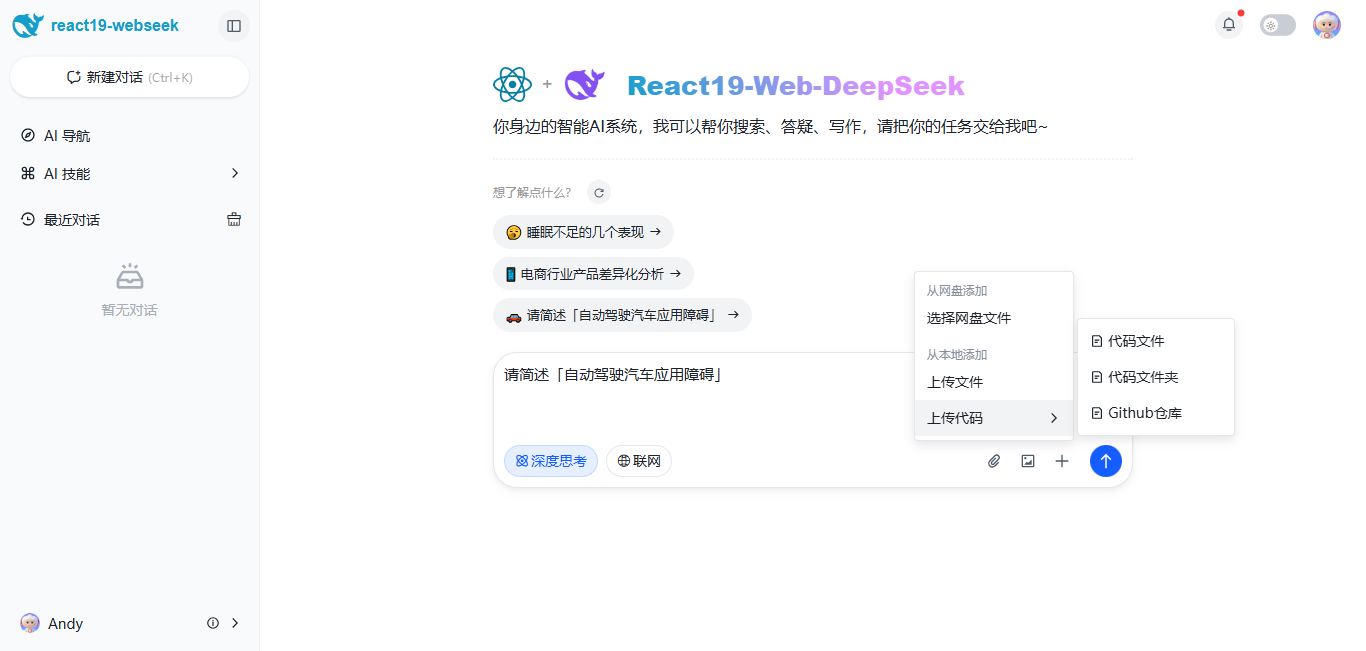Click the 暂无对话 text
The image size is (1366, 651).
coord(129,310)
